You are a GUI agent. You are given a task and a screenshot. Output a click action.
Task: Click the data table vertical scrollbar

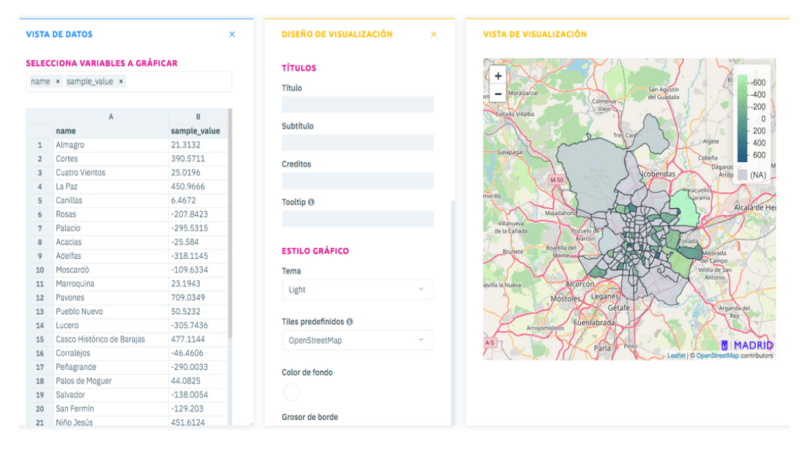[x=230, y=222]
